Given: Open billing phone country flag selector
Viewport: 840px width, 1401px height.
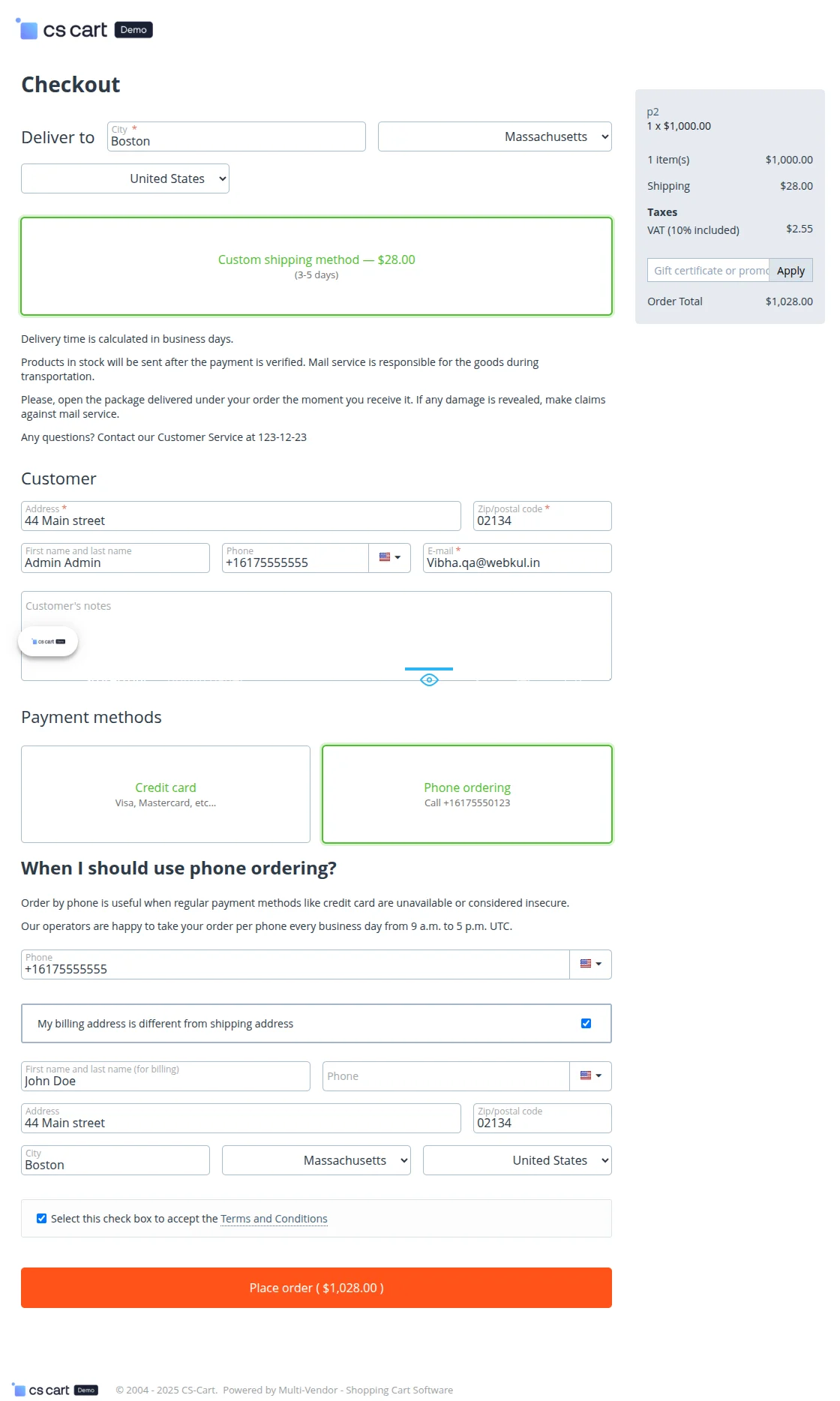Looking at the screenshot, I should [590, 1076].
